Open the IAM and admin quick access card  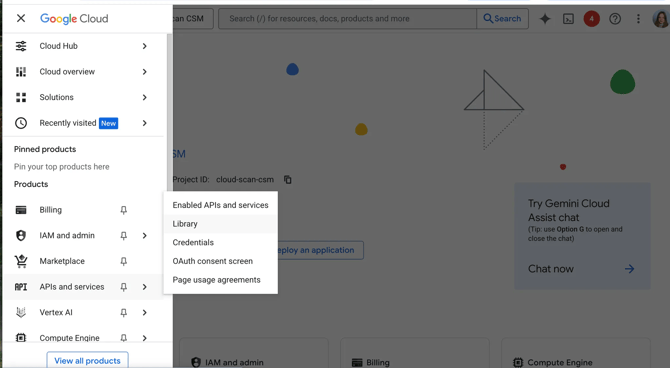pyautogui.click(x=254, y=353)
